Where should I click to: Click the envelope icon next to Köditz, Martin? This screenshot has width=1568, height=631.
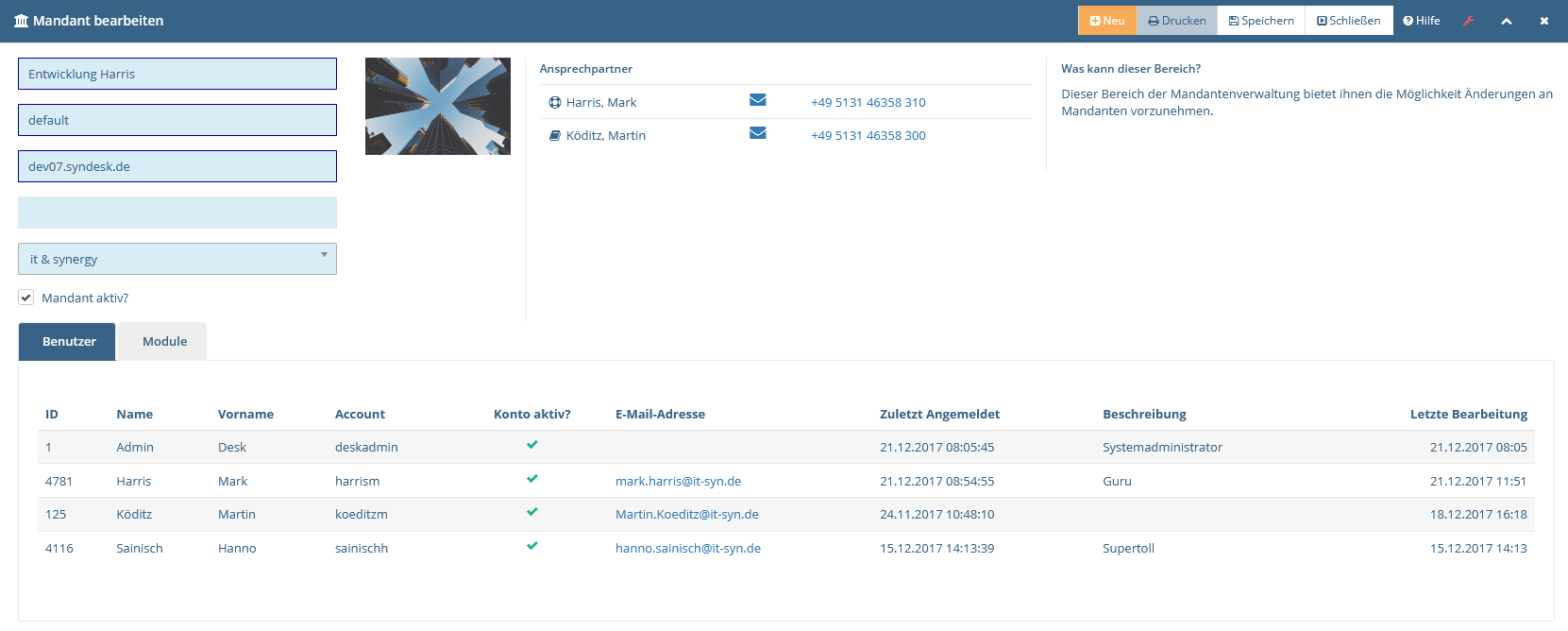(x=757, y=133)
